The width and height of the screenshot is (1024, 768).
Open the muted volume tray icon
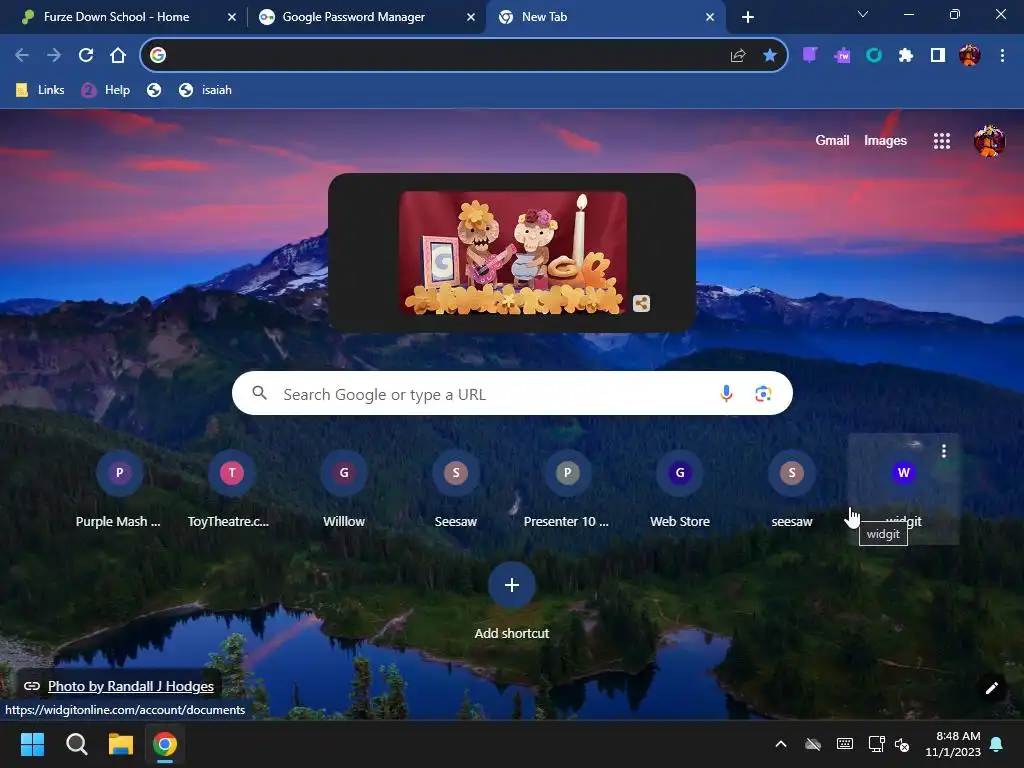(902, 744)
